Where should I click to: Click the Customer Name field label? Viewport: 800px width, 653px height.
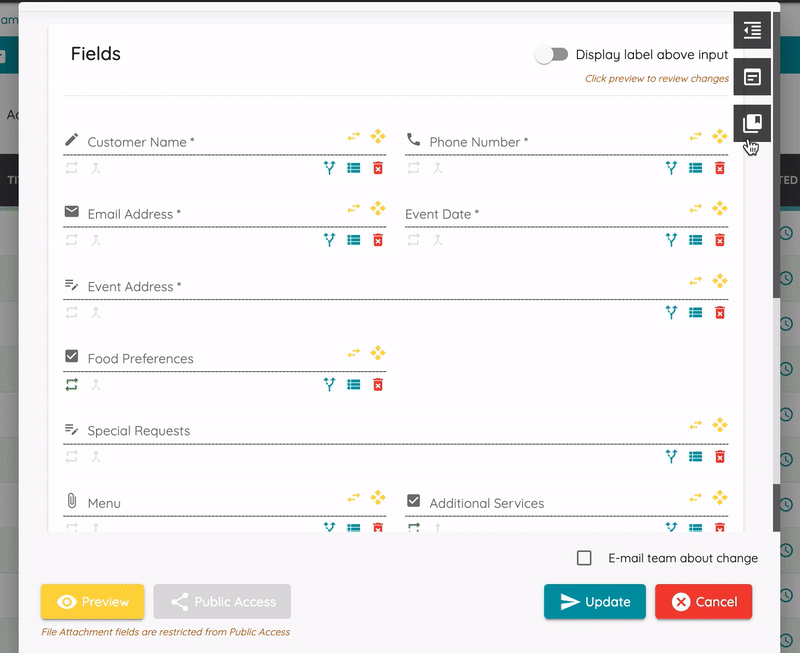click(141, 142)
